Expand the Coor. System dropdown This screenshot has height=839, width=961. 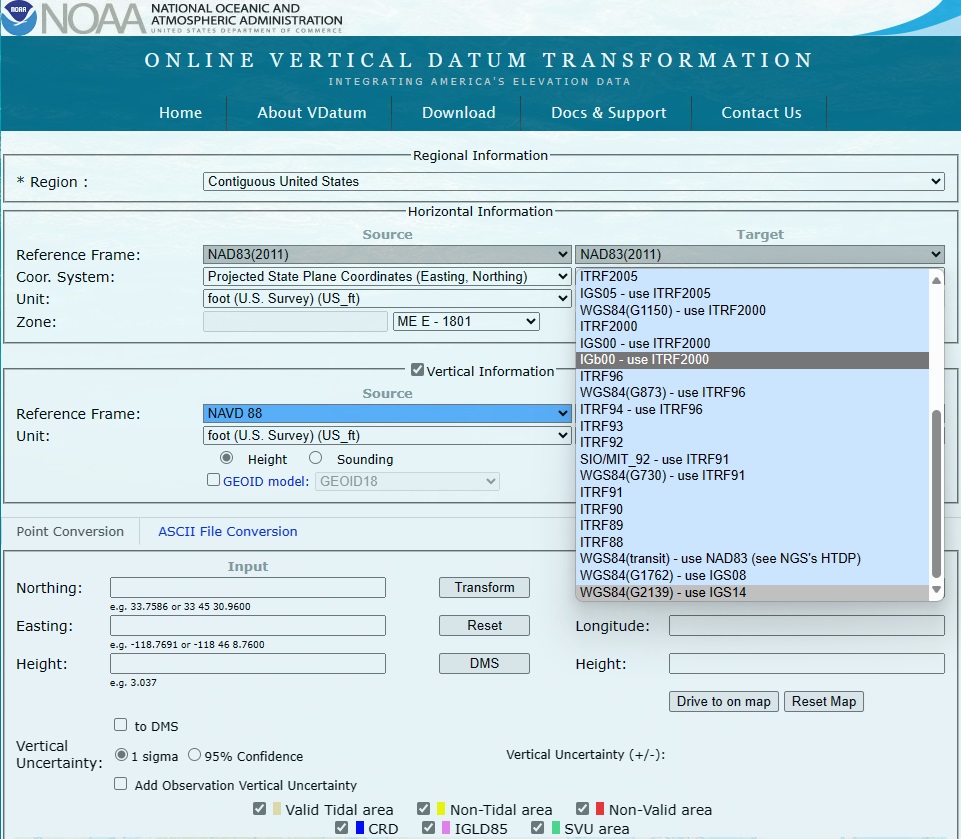tap(387, 276)
